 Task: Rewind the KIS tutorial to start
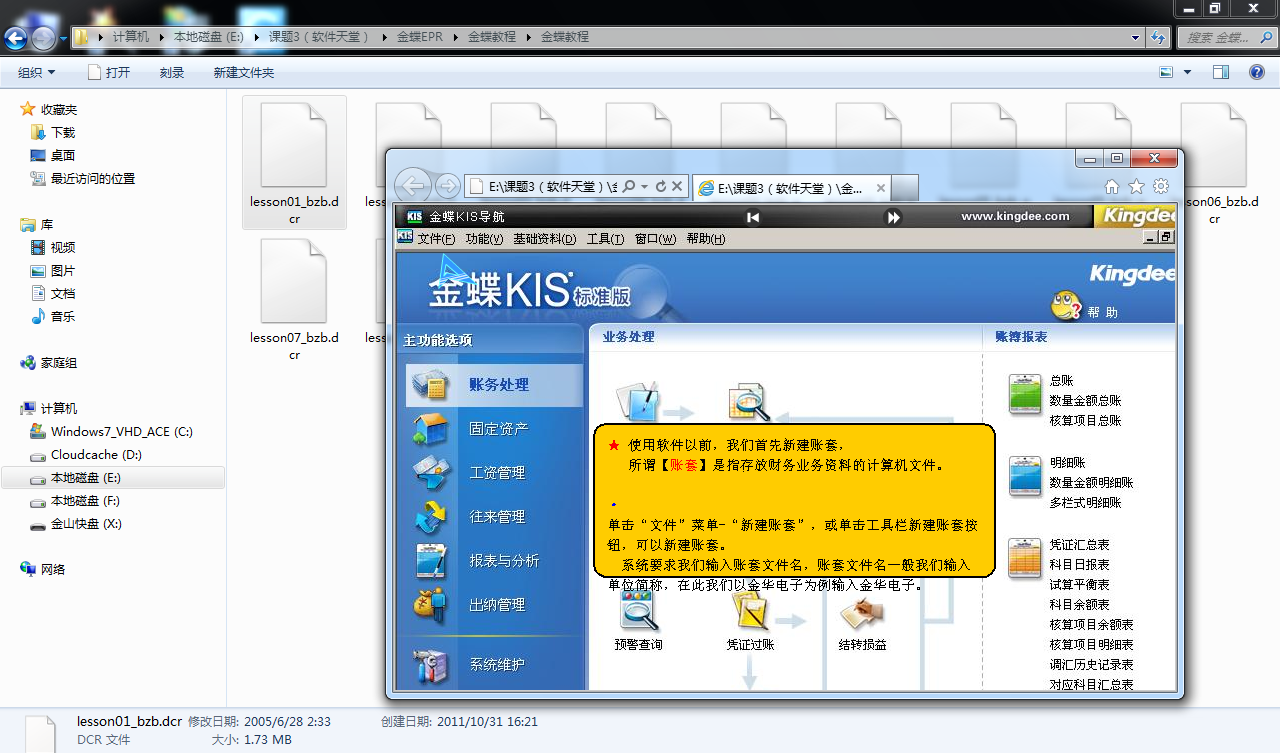pyautogui.click(x=753, y=217)
